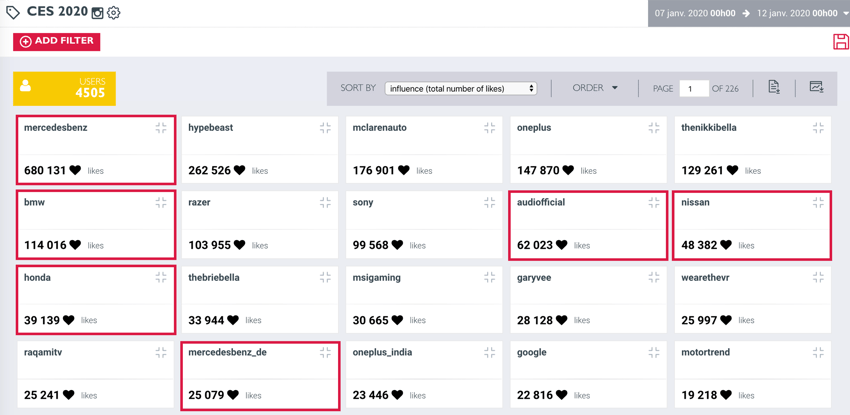Open the Sort By influence dropdown
Viewport: 850px width, 415px height.
461,88
